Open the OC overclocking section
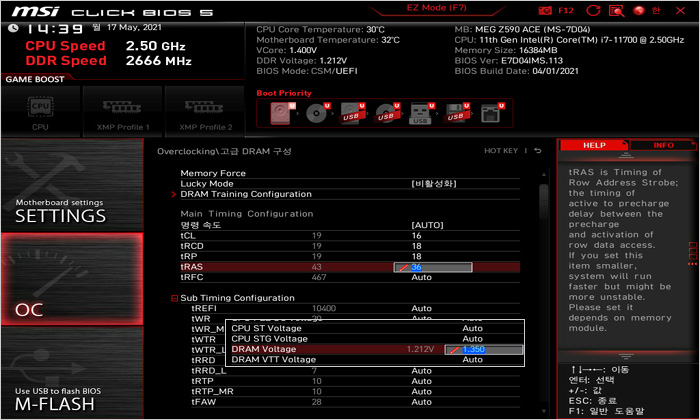This screenshot has width=700, height=420. click(72, 279)
